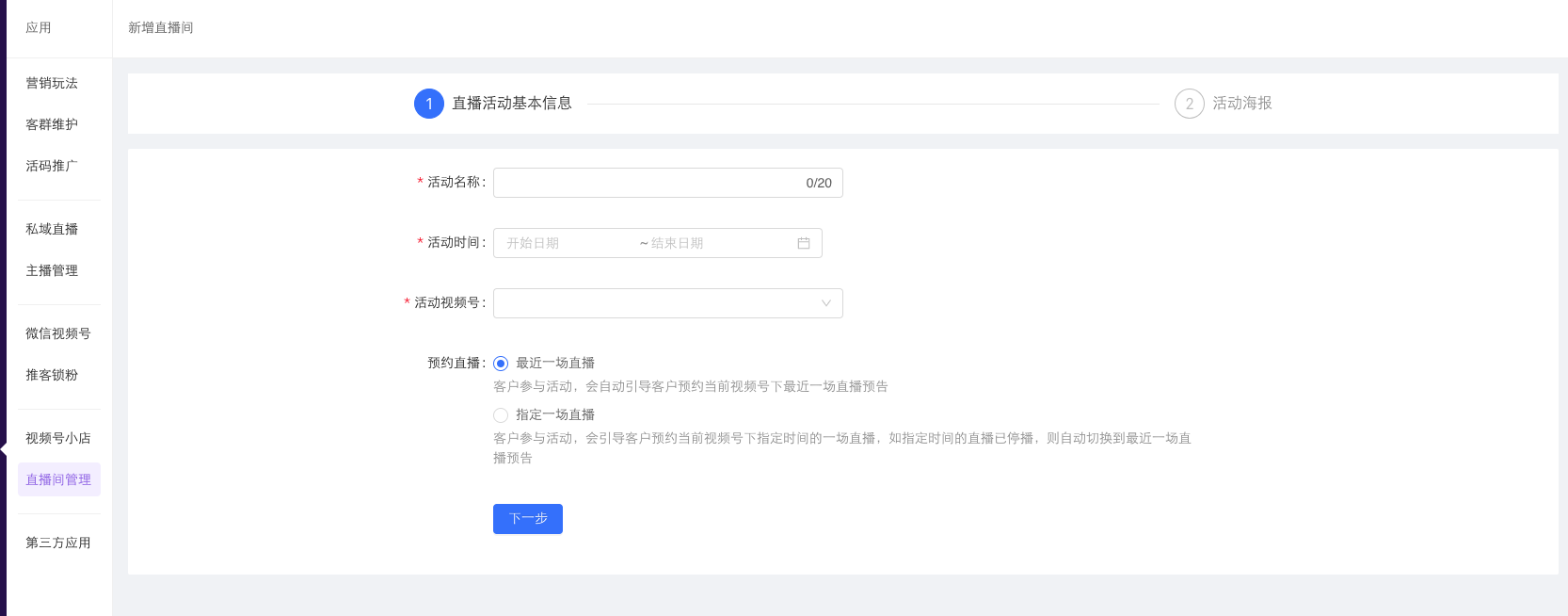1568x616 pixels.
Task: Click the 下一步 button
Action: 527,519
